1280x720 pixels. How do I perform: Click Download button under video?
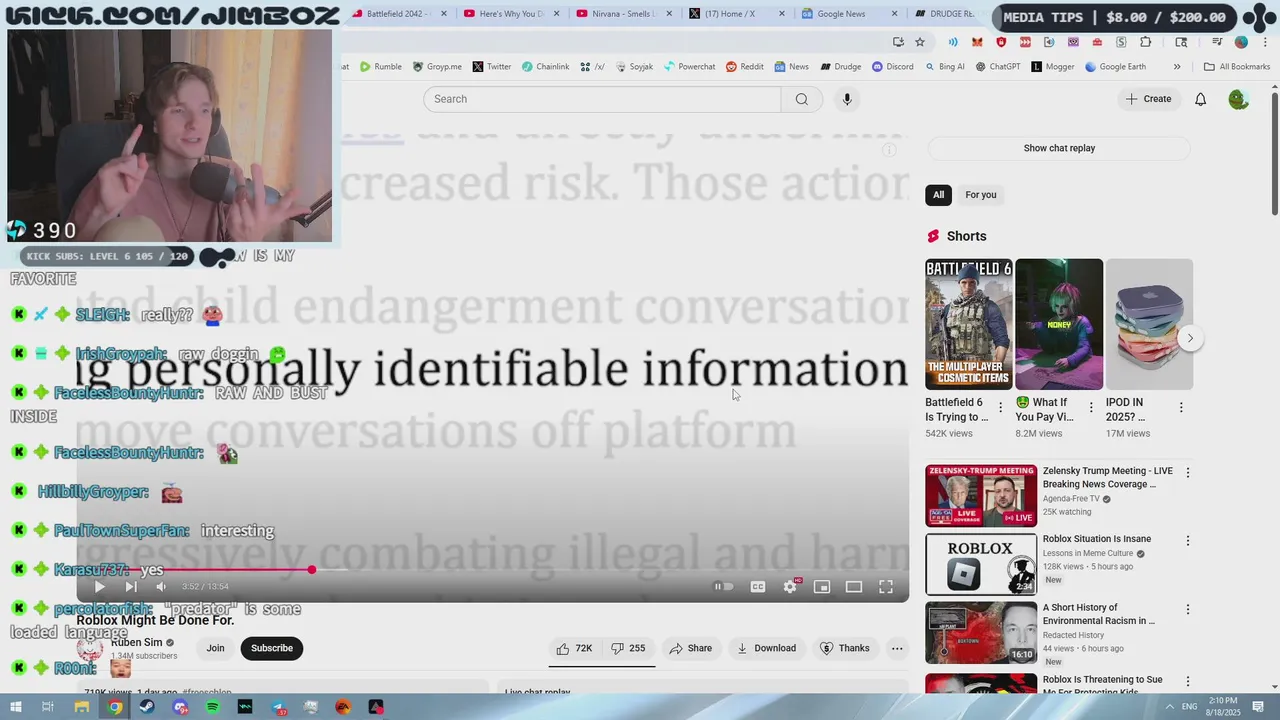point(766,648)
